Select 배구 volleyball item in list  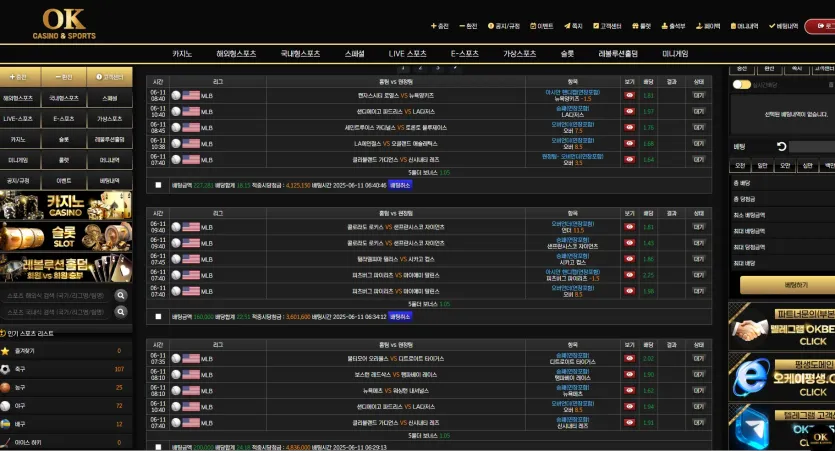[66, 424]
